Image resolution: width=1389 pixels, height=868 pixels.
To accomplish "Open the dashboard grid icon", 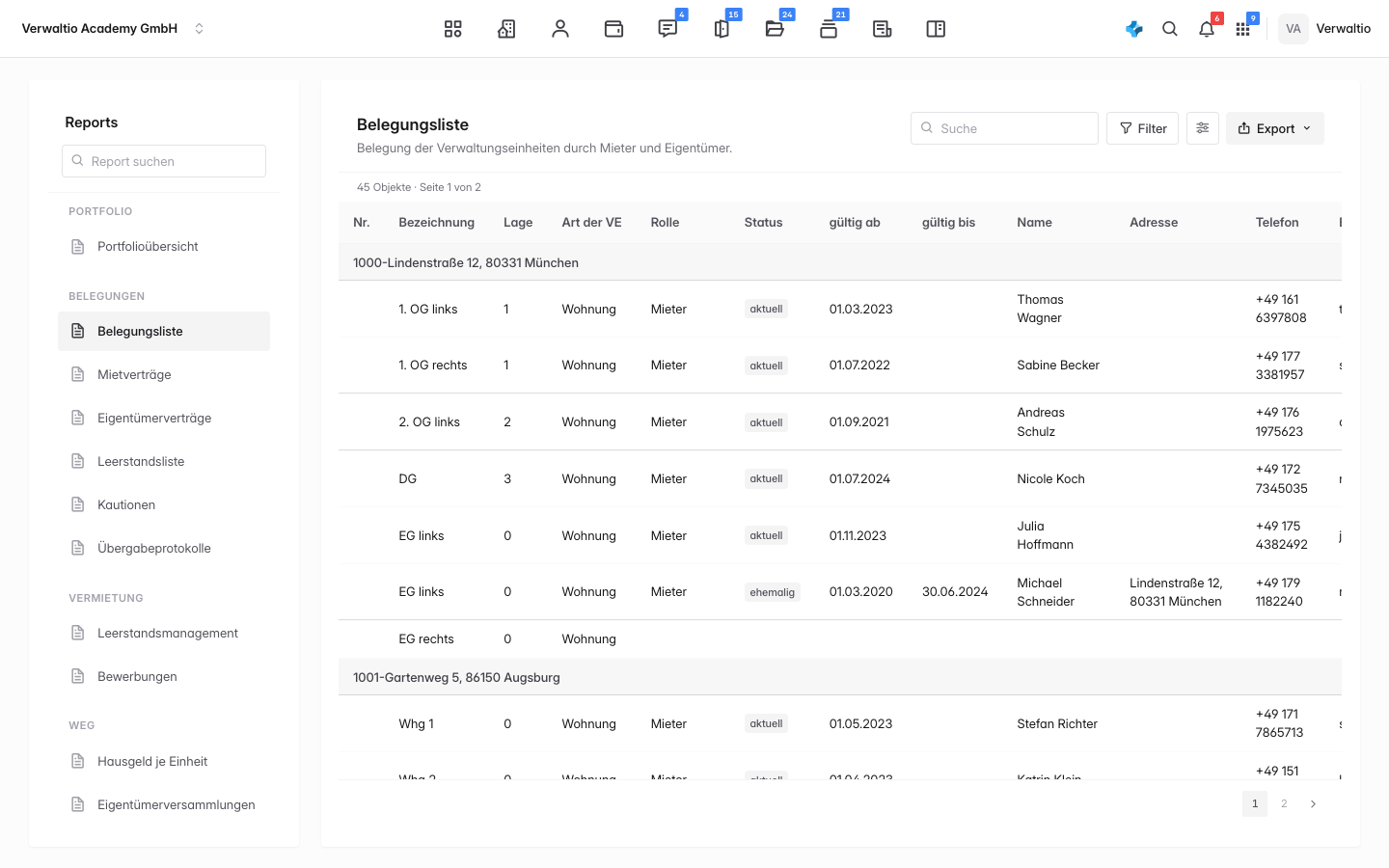I will point(452,29).
